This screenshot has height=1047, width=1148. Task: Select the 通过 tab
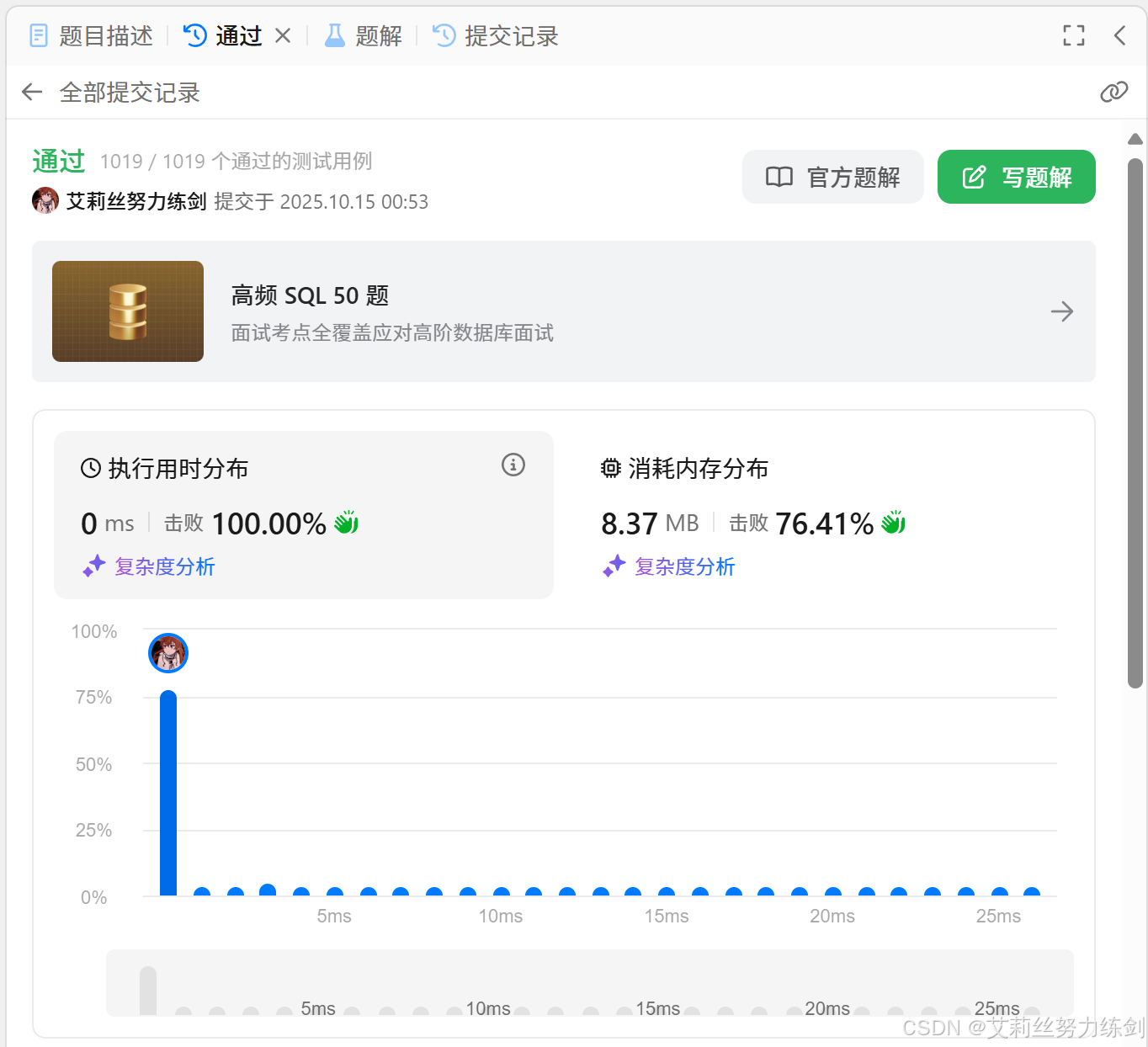pos(223,36)
